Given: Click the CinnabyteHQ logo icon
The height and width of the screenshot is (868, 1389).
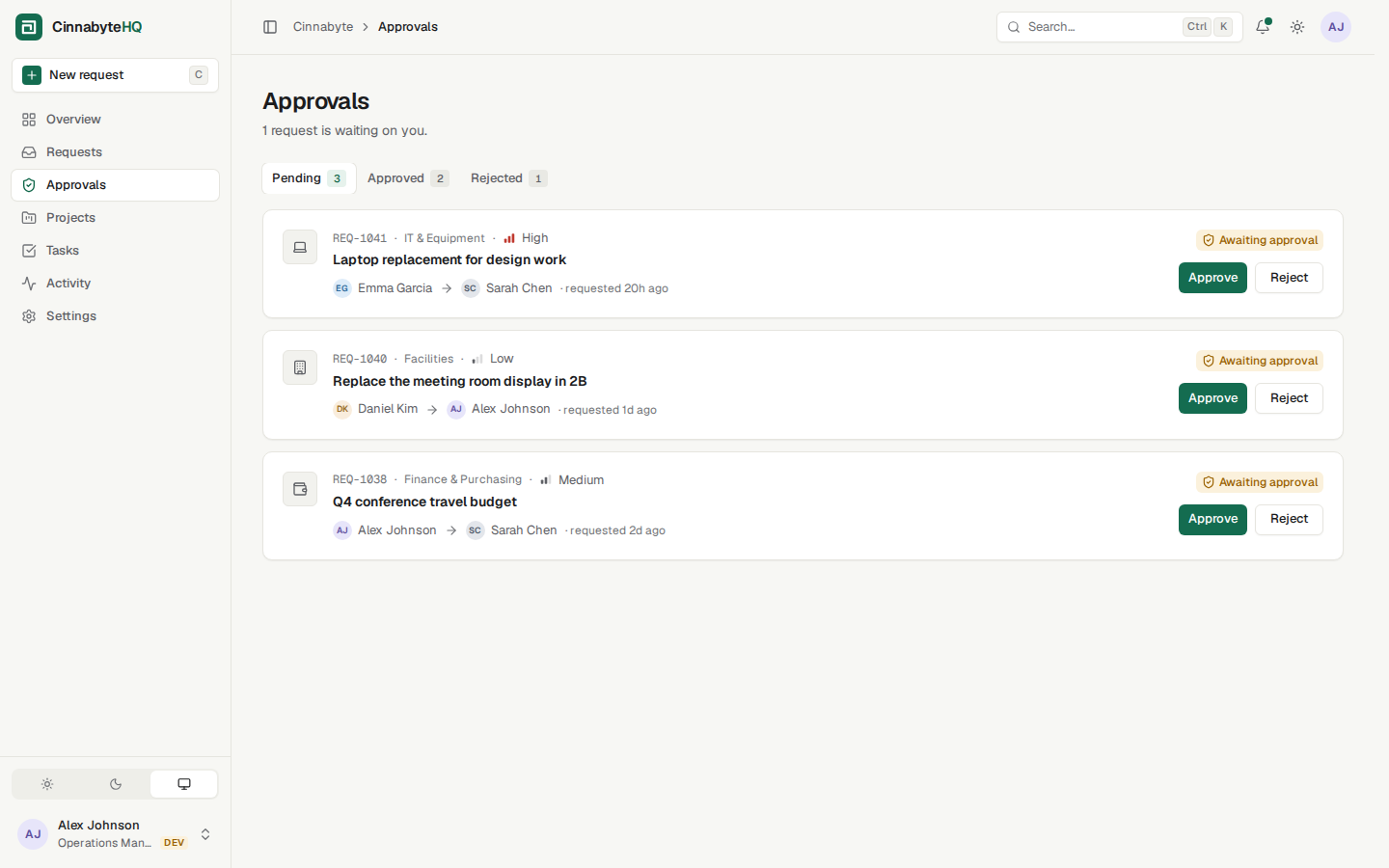Looking at the screenshot, I should [x=29, y=27].
